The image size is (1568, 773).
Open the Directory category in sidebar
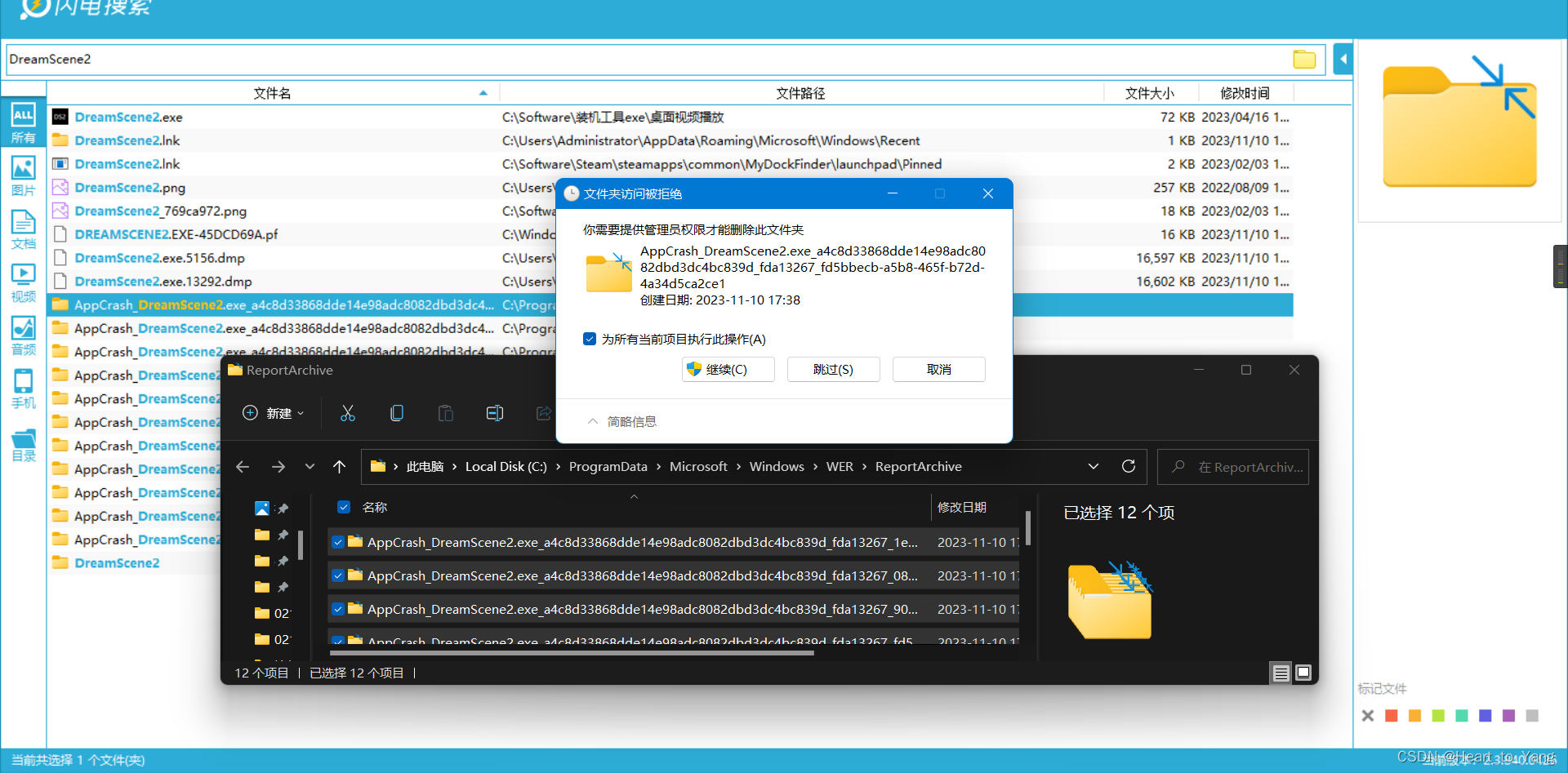click(23, 444)
